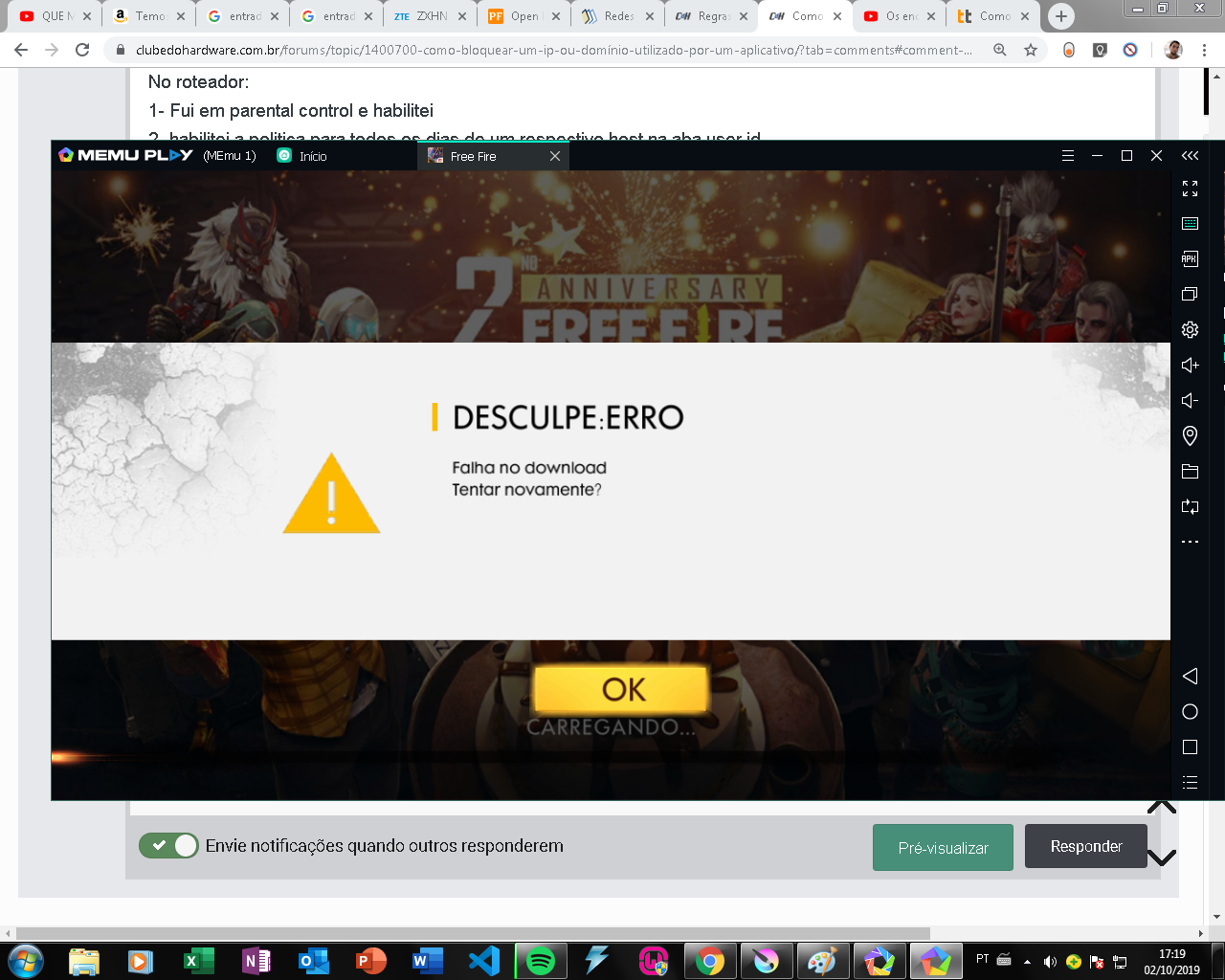Screen dimensions: 1225x980
Task: Close the Free Fire tab
Action: (x=555, y=156)
